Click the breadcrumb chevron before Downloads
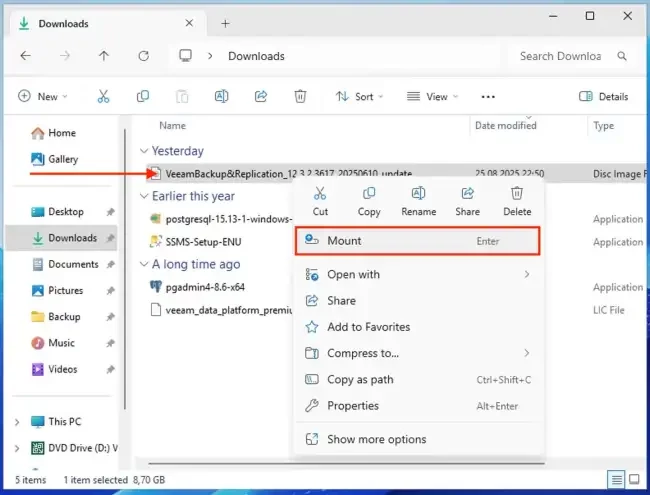The width and height of the screenshot is (650, 495). 210,56
